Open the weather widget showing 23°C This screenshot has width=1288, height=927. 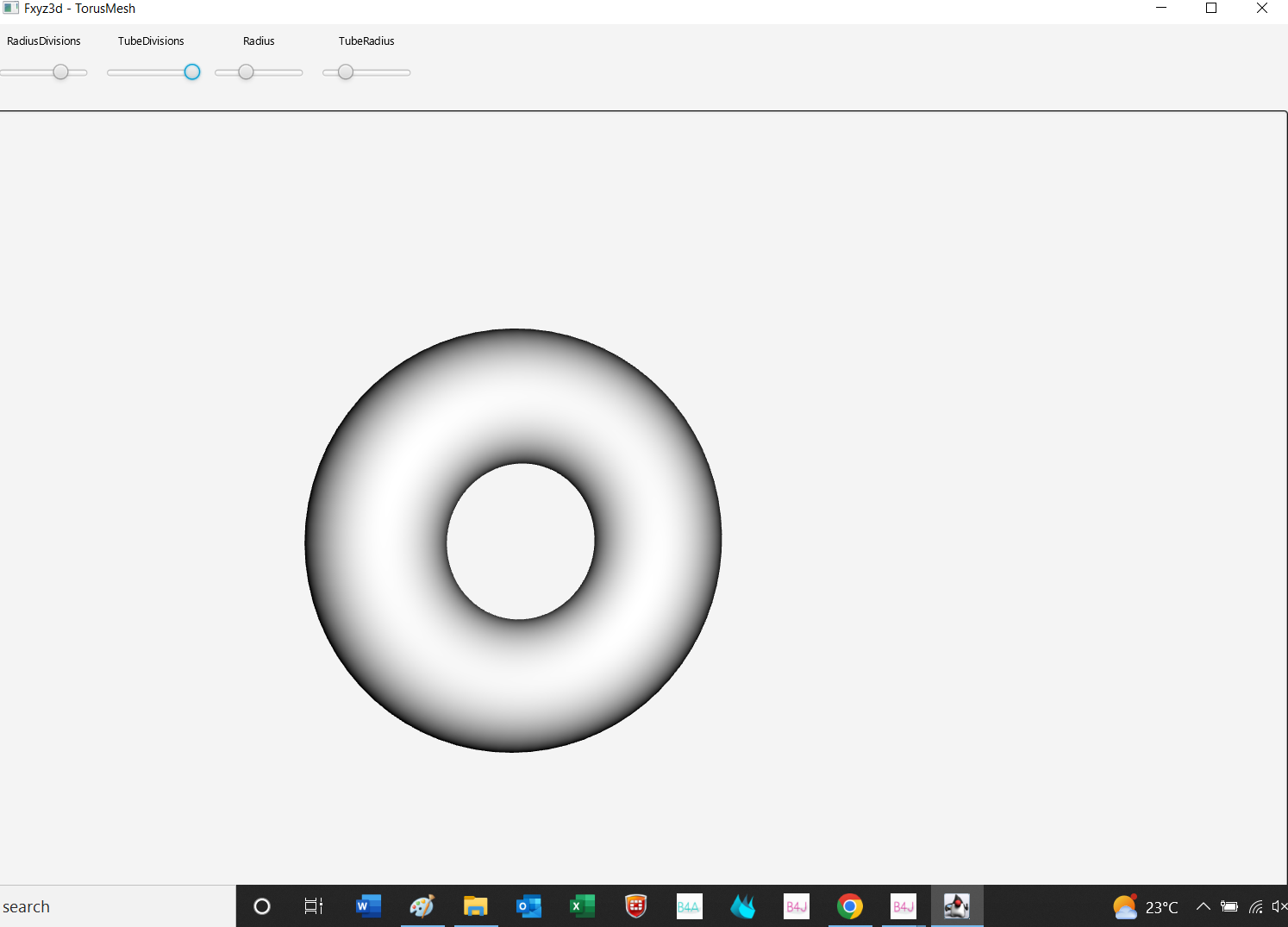1145,906
